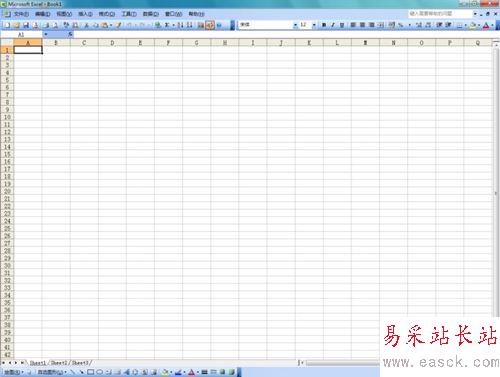
Task: Pick Font Color on drawing toolbar
Action: [x=191, y=372]
